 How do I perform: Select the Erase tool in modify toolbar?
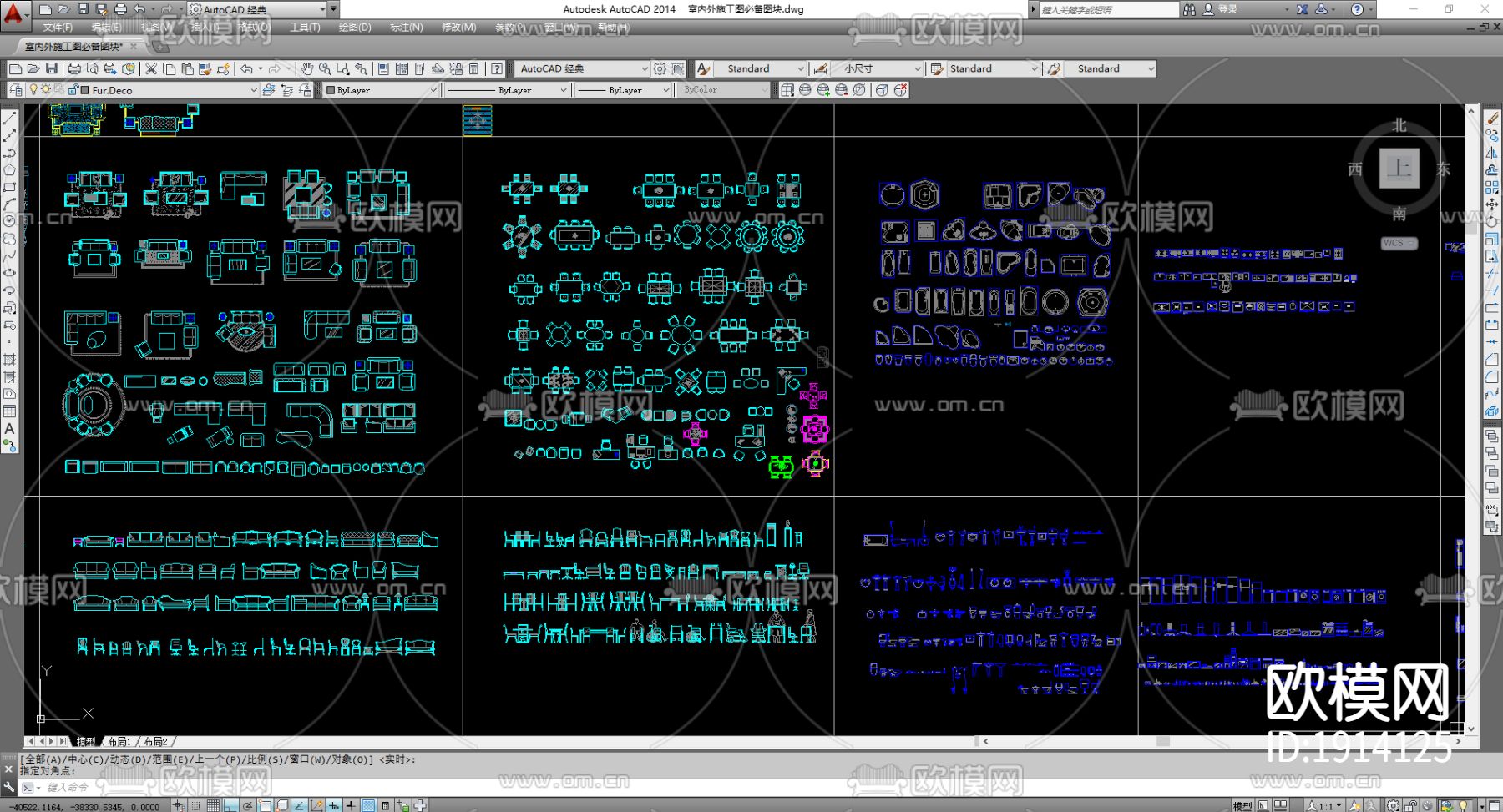(1492, 119)
